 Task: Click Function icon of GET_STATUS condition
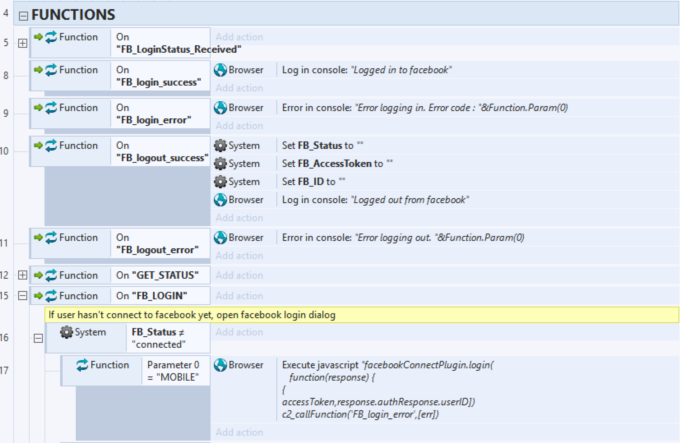51,275
